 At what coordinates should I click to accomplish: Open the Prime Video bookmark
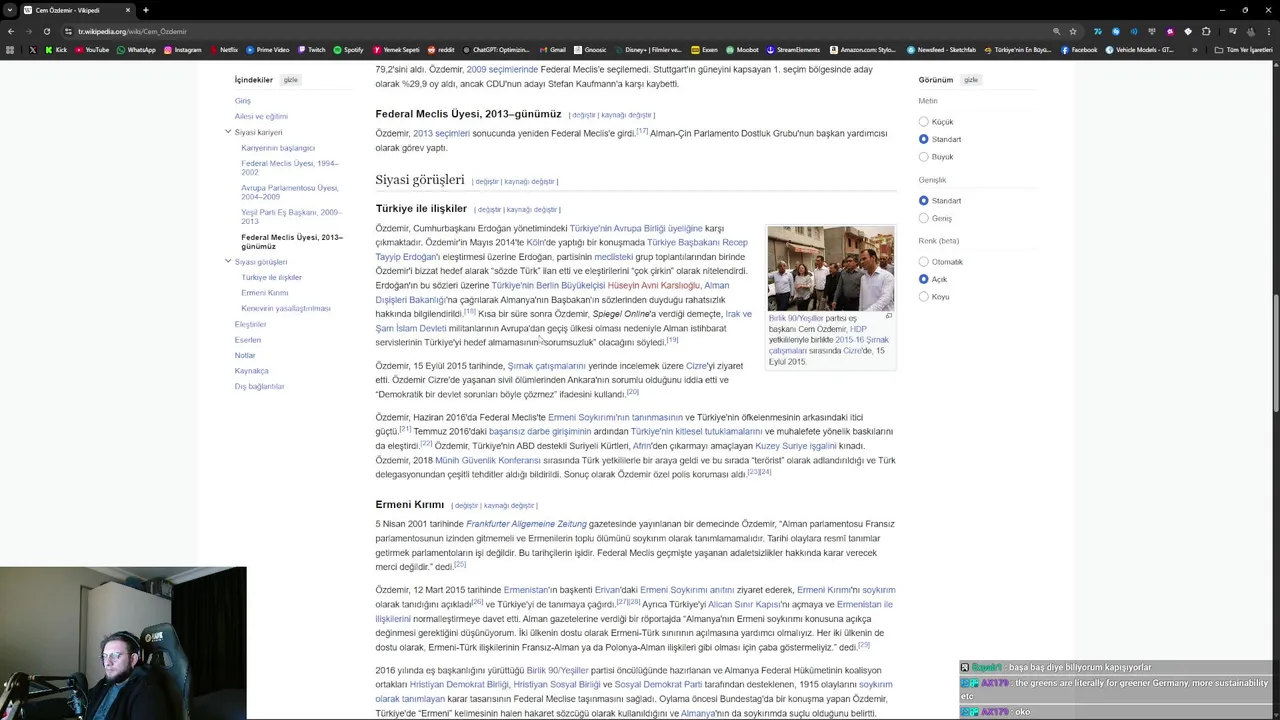268,49
